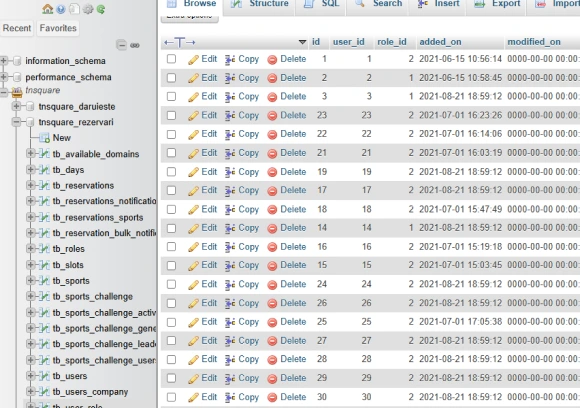Collapse the tnsquare_rezervari node

tap(16, 122)
